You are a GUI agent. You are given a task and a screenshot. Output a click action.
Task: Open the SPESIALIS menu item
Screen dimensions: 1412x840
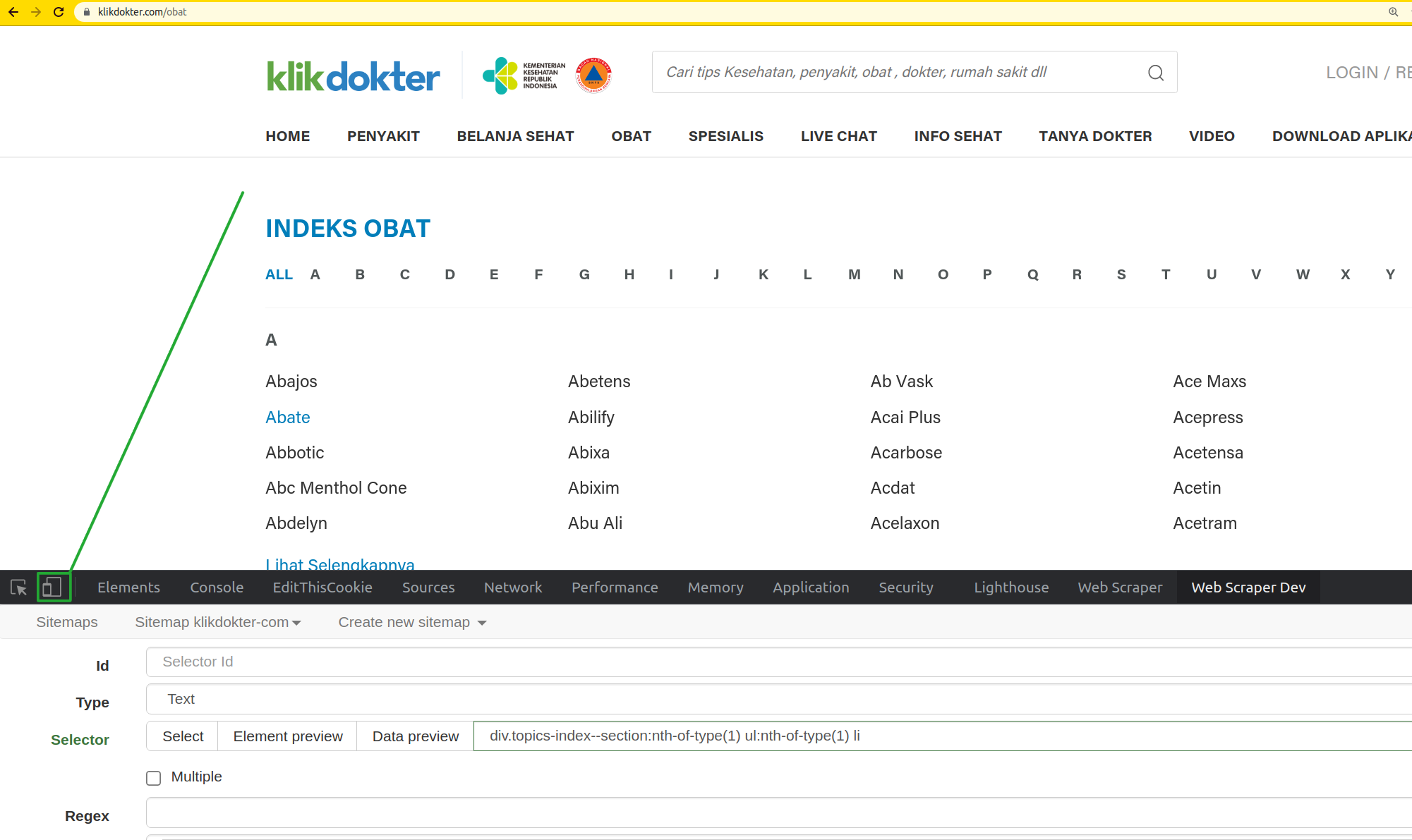(725, 136)
